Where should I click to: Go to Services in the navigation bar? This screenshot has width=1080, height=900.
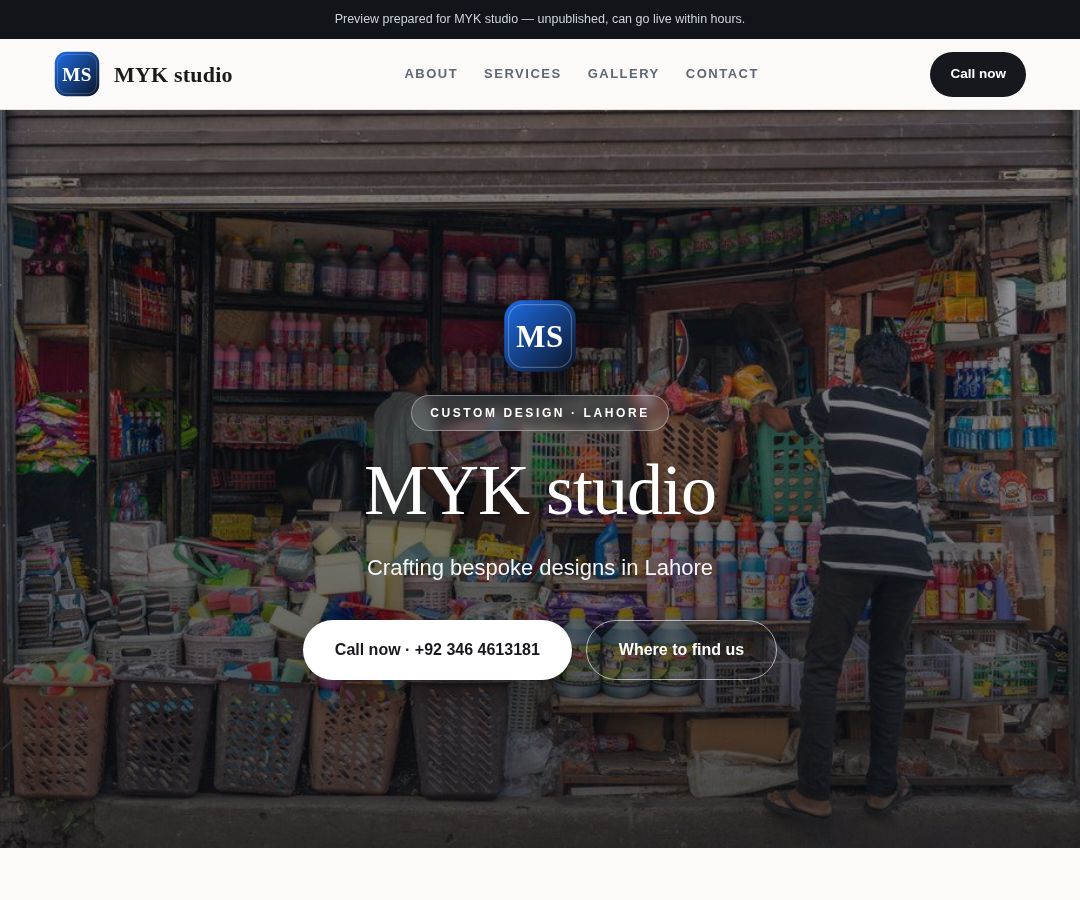click(523, 74)
